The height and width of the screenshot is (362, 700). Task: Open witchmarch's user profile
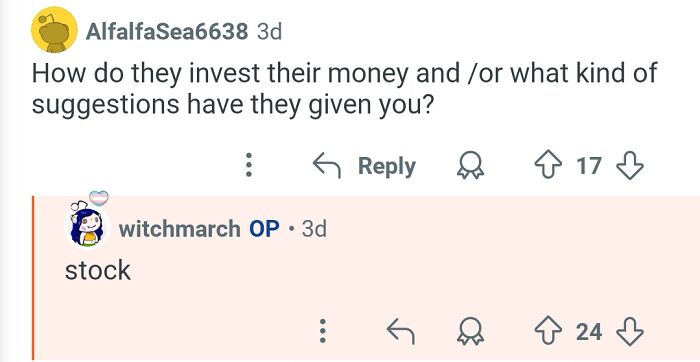pyautogui.click(x=179, y=229)
